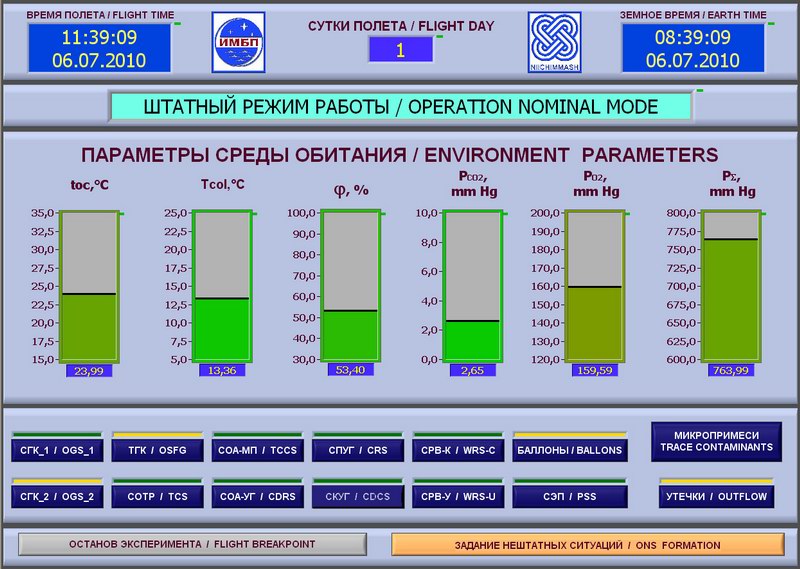
Task: Select the СОА-МП / TCCS button
Action: point(258,450)
